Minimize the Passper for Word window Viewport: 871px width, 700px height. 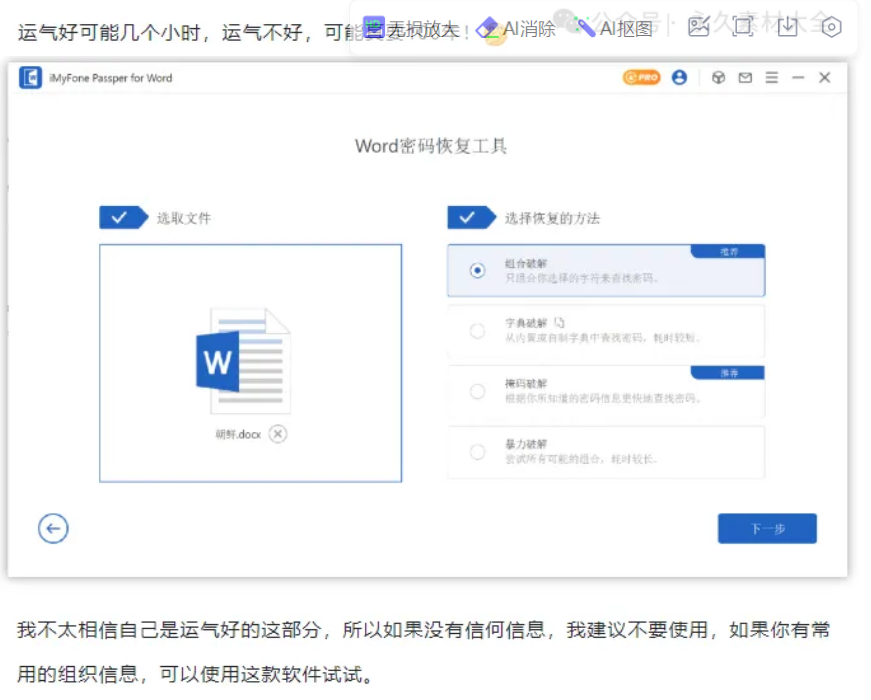(x=798, y=78)
